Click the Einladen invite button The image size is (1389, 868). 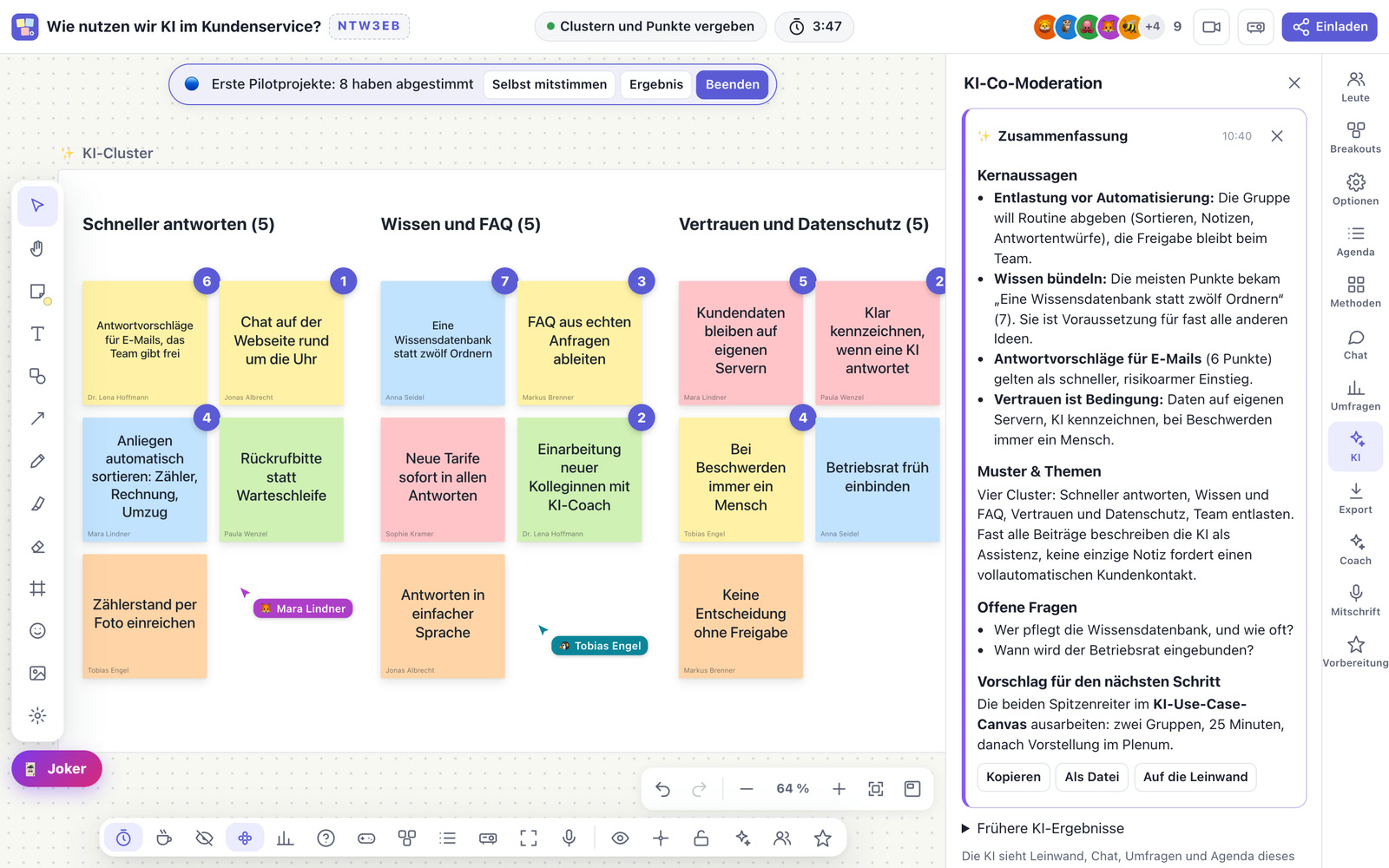click(x=1330, y=27)
